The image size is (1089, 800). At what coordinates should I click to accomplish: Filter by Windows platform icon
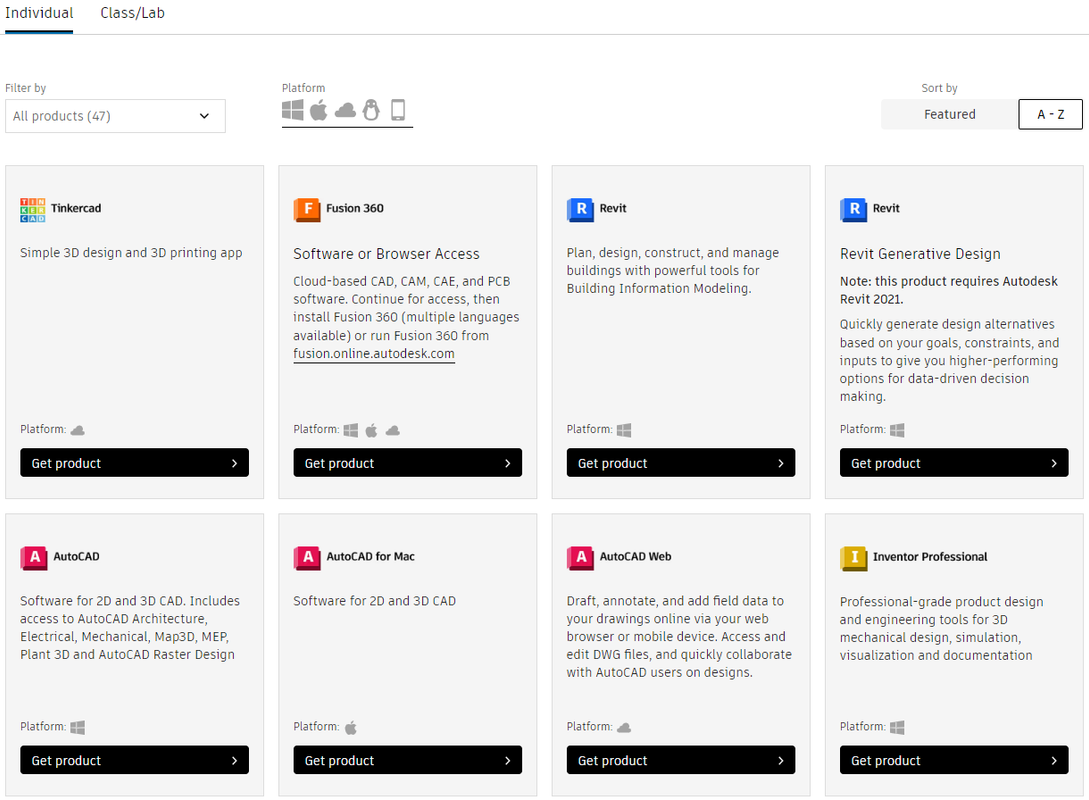click(292, 110)
